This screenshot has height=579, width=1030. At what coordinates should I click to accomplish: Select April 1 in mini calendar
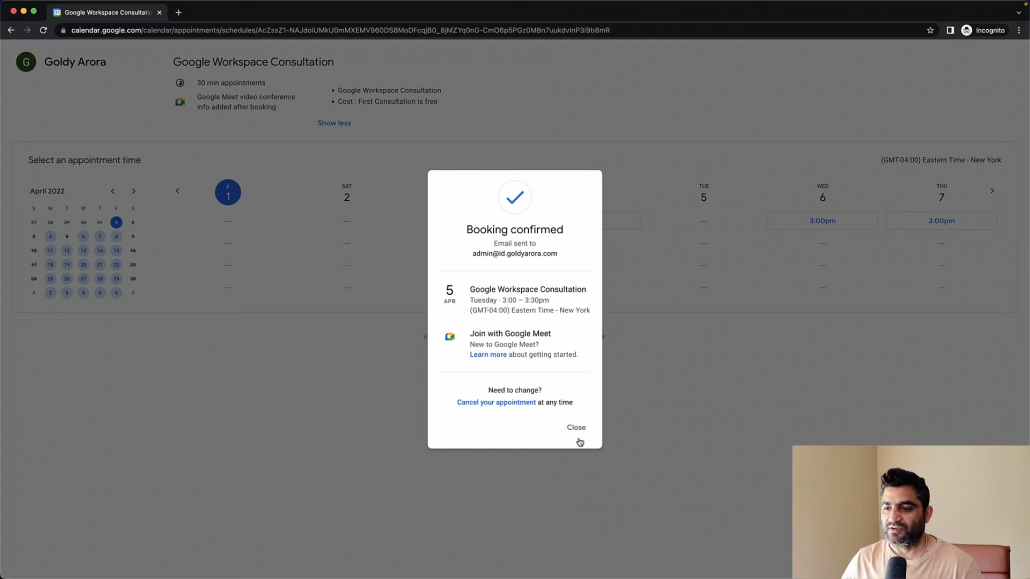[116, 222]
